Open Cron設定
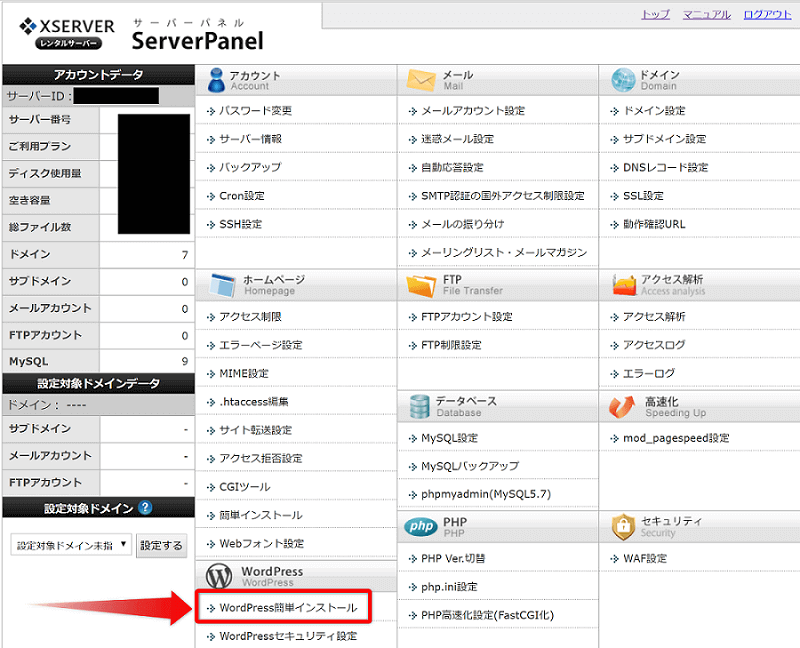 tap(242, 196)
